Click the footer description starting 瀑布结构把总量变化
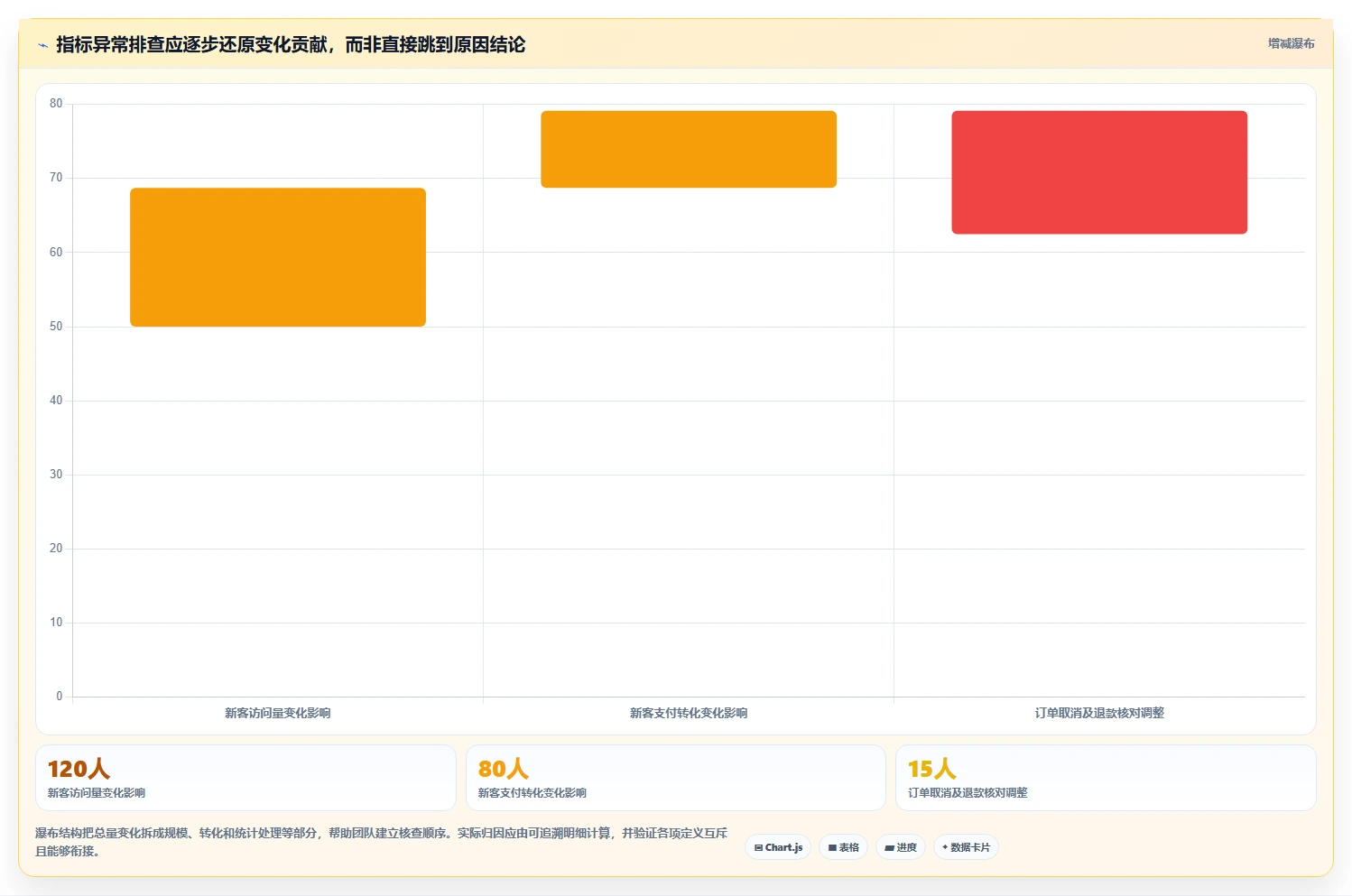 [x=381, y=842]
